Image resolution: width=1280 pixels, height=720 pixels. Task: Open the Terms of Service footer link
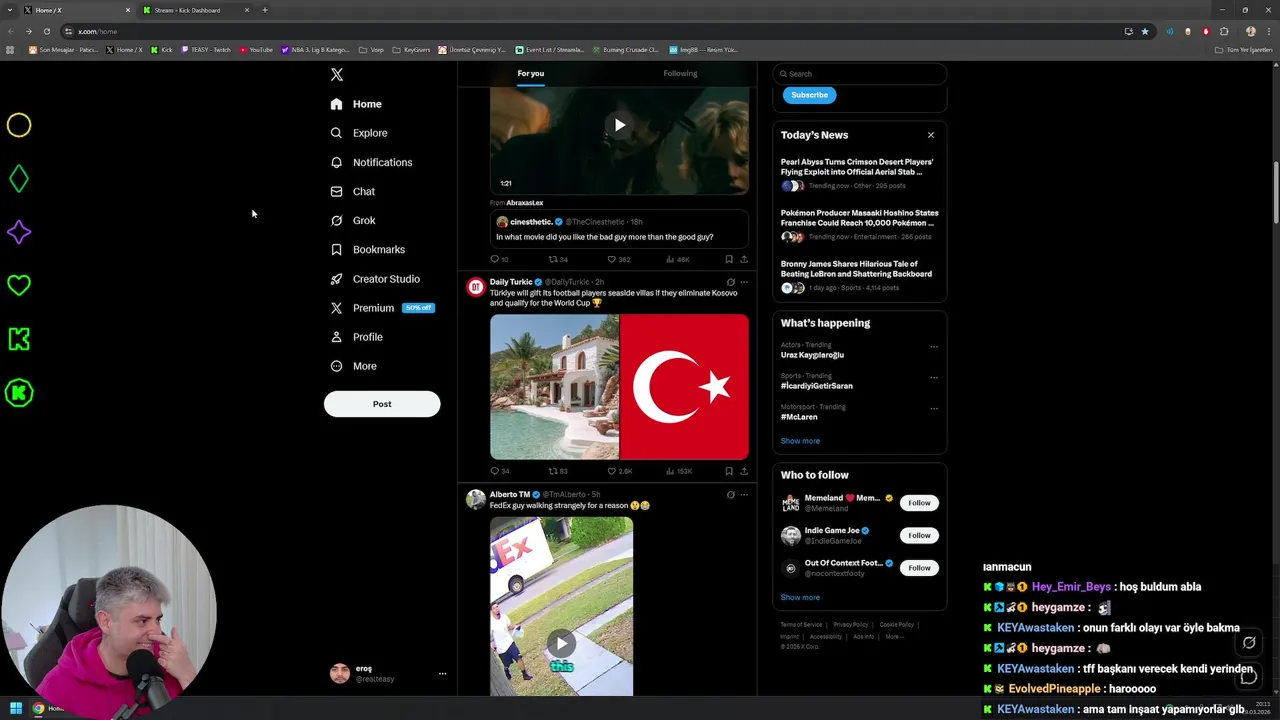pos(801,625)
